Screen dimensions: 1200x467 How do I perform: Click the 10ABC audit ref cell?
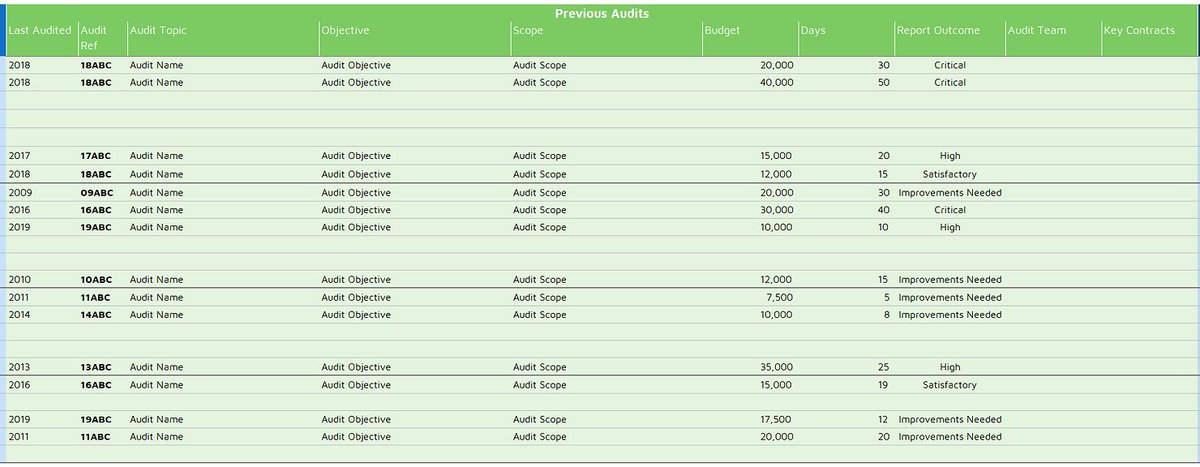(x=96, y=280)
